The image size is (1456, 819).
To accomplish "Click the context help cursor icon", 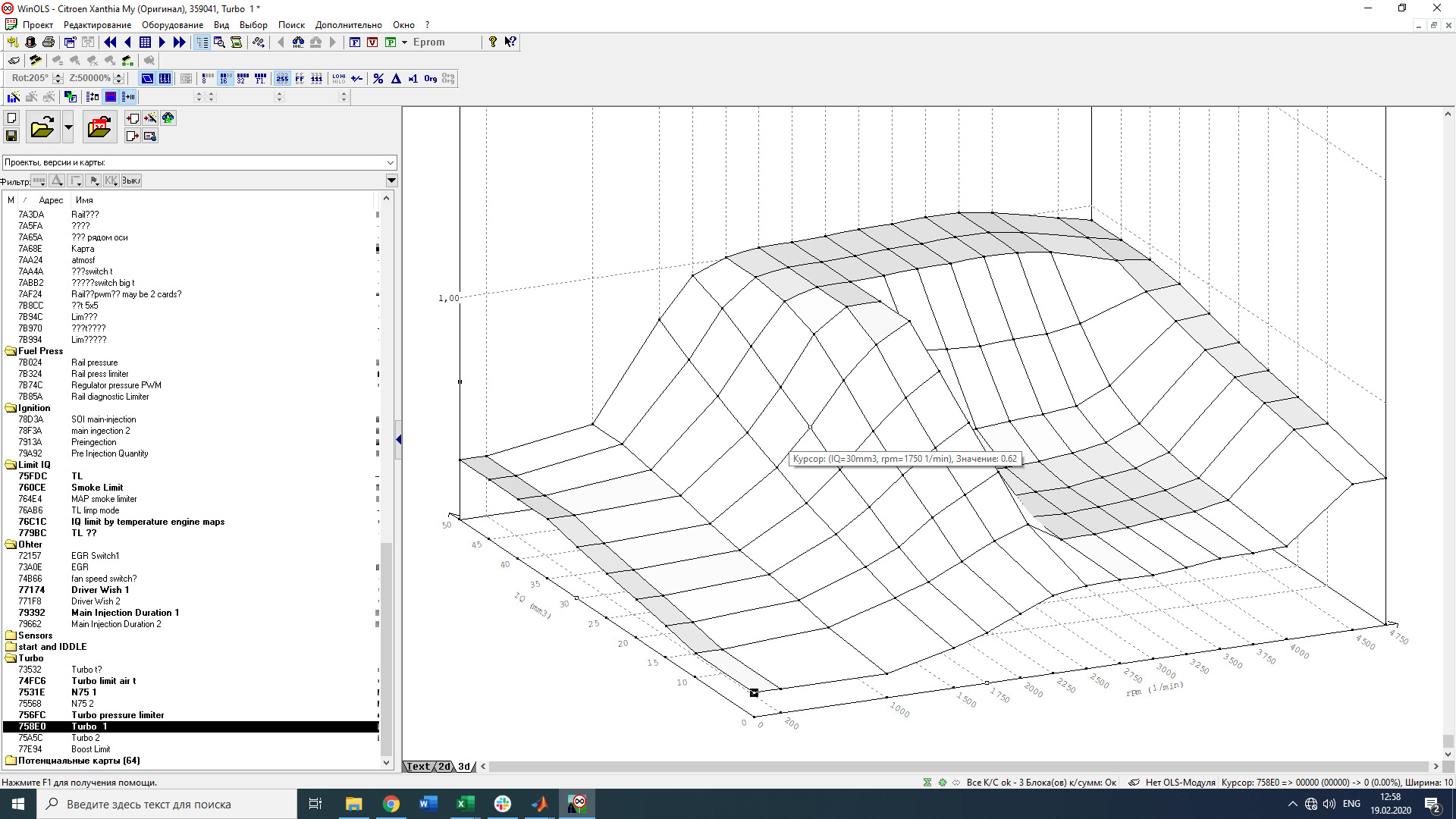I will tap(510, 42).
